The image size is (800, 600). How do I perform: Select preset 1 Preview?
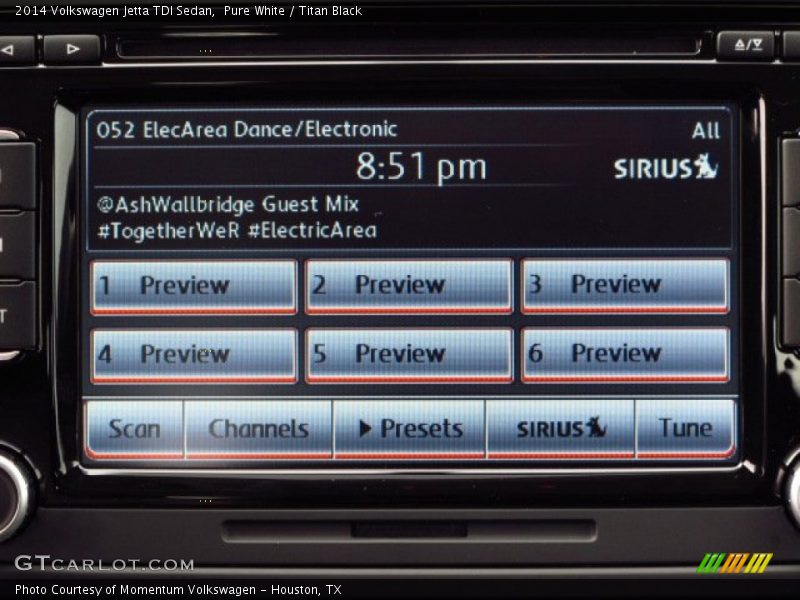click(194, 286)
